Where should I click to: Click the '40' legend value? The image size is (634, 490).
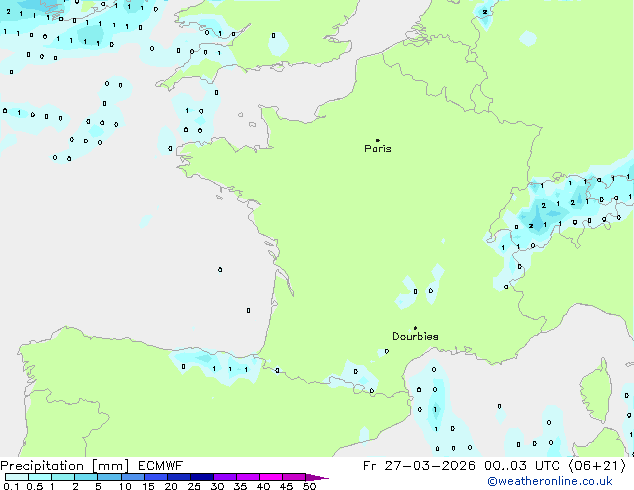[263, 486]
